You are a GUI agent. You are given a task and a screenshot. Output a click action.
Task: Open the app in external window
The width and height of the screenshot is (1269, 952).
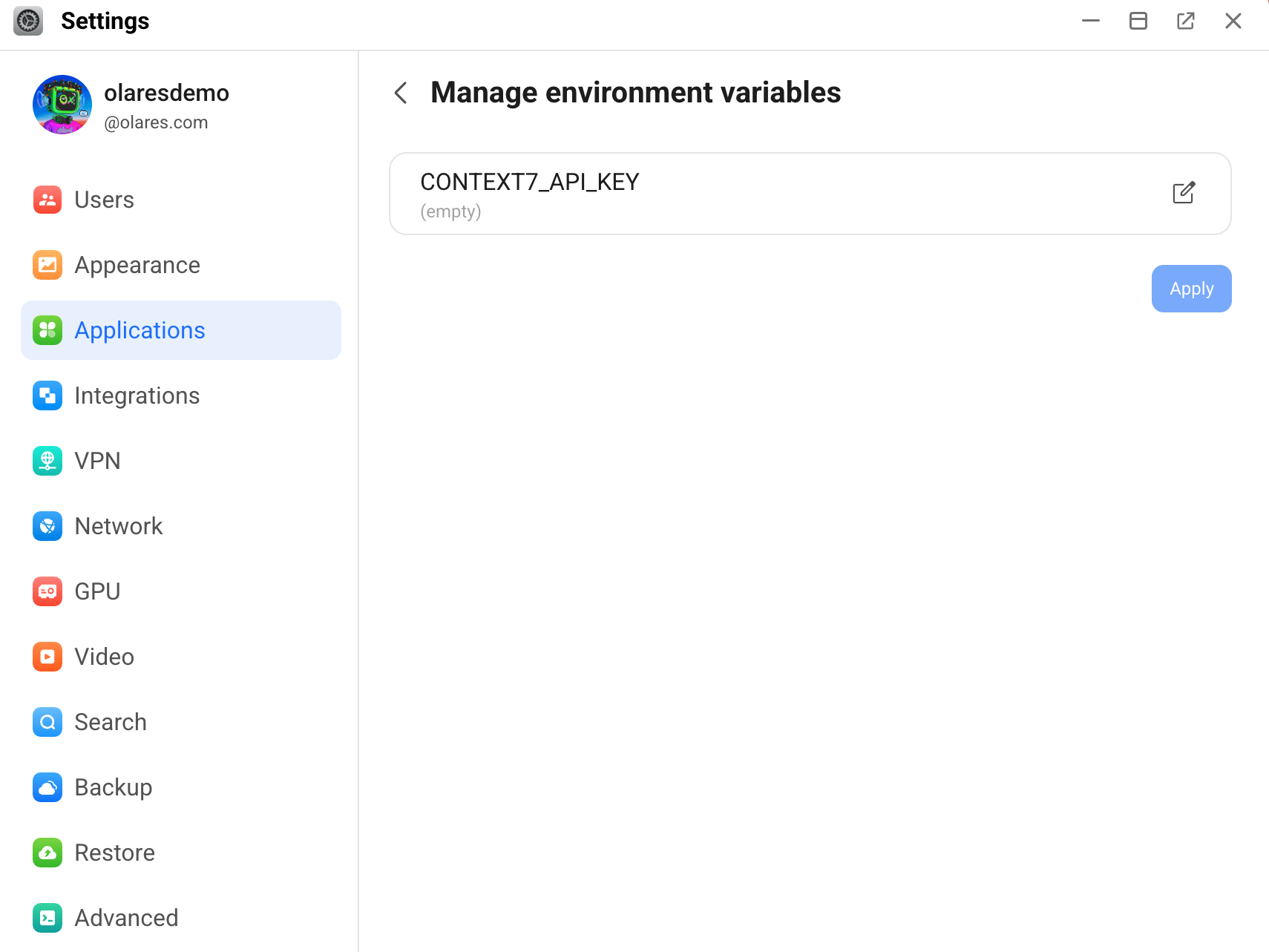click(x=1186, y=21)
